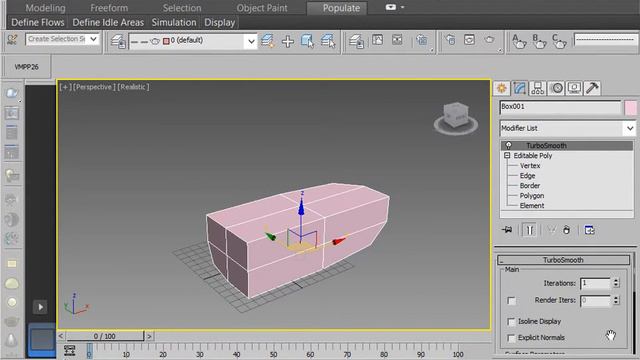Enable Render Iters checkbox

511,301
